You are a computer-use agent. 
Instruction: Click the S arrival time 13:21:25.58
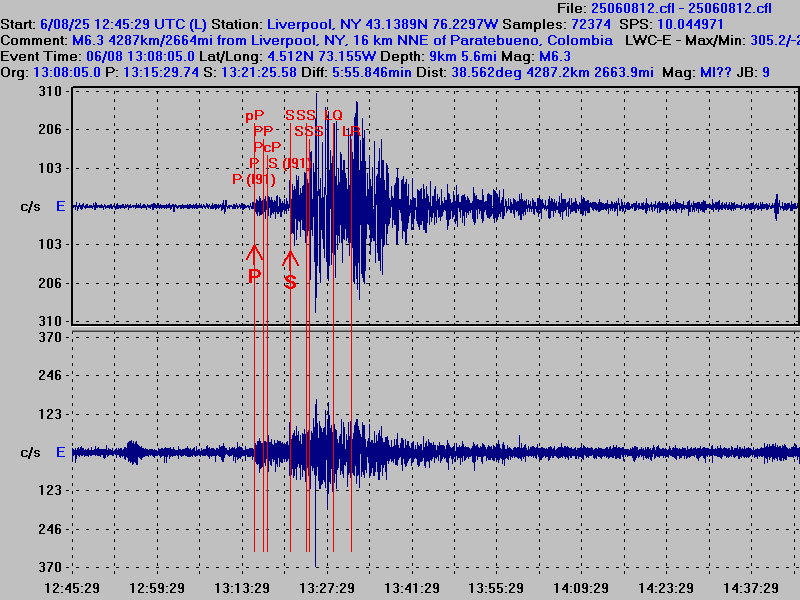259,72
